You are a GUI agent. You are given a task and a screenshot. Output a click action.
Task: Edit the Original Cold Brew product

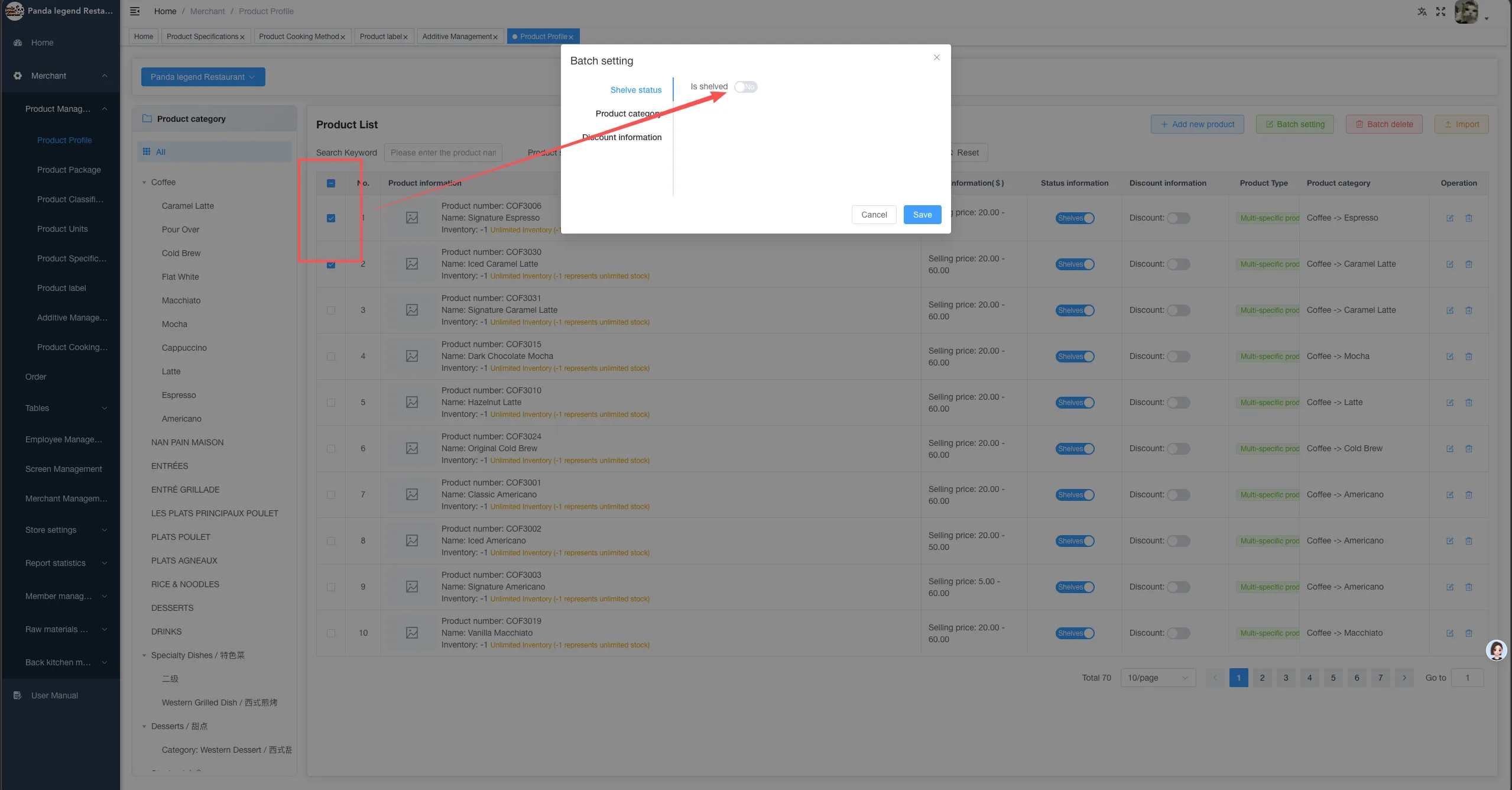(x=1450, y=449)
